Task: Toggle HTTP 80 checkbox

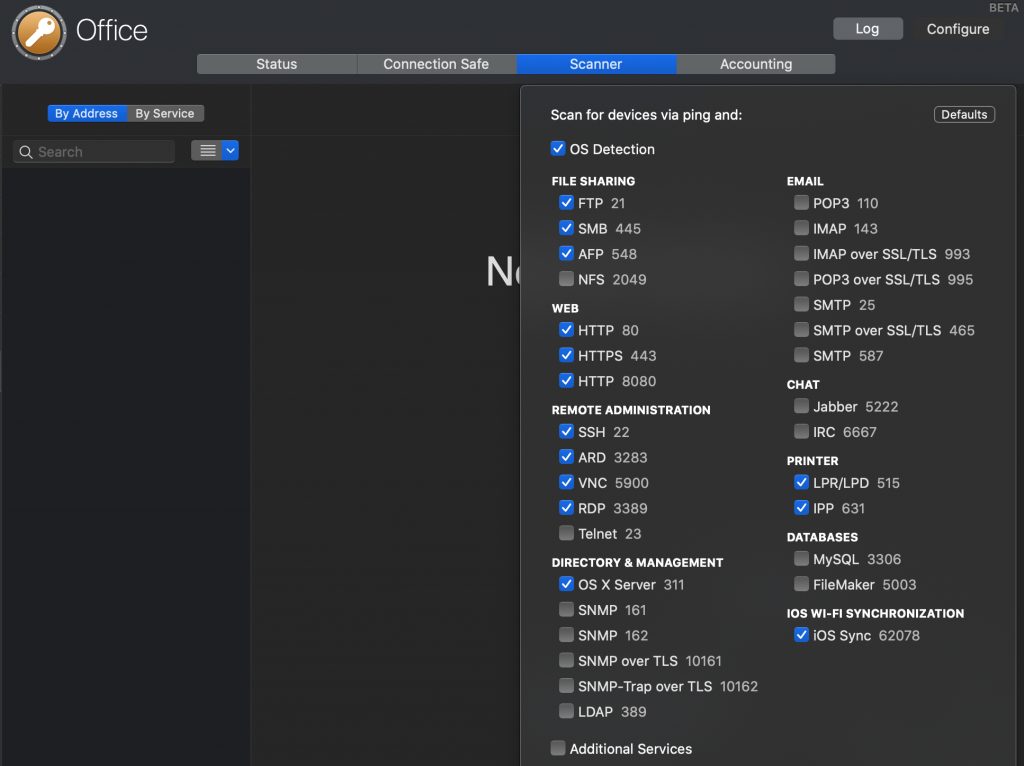Action: coord(566,330)
